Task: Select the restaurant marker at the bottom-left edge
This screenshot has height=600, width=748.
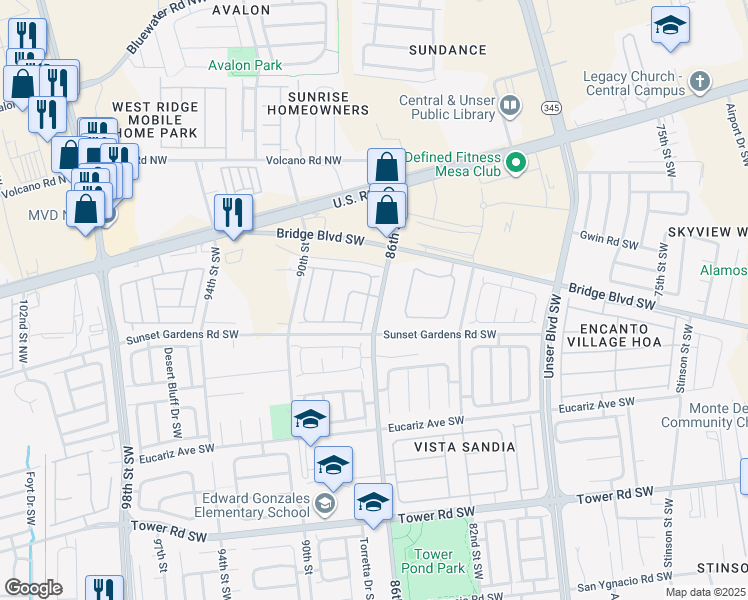Action: pos(104,588)
